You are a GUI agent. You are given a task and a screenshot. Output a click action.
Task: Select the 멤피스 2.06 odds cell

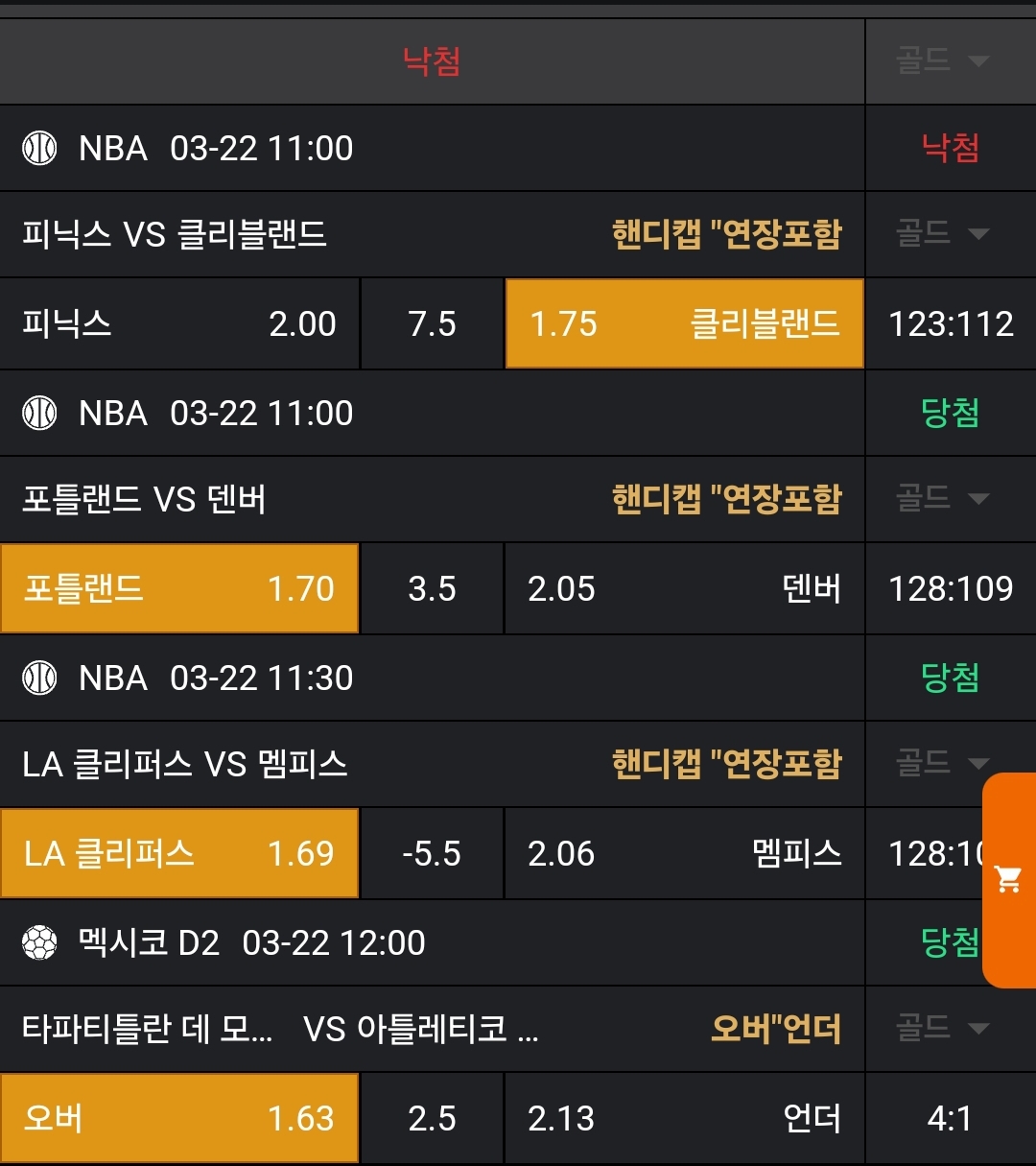684,854
